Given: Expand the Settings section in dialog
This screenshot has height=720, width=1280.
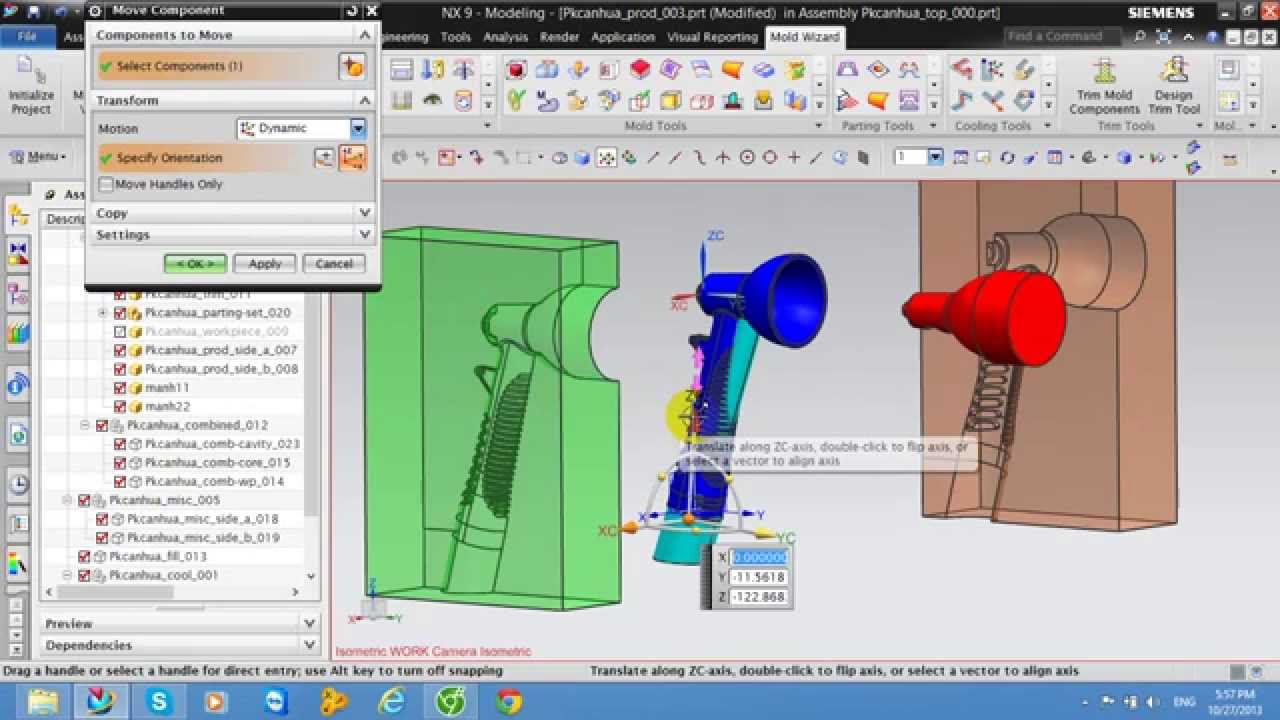Looking at the screenshot, I should (364, 234).
